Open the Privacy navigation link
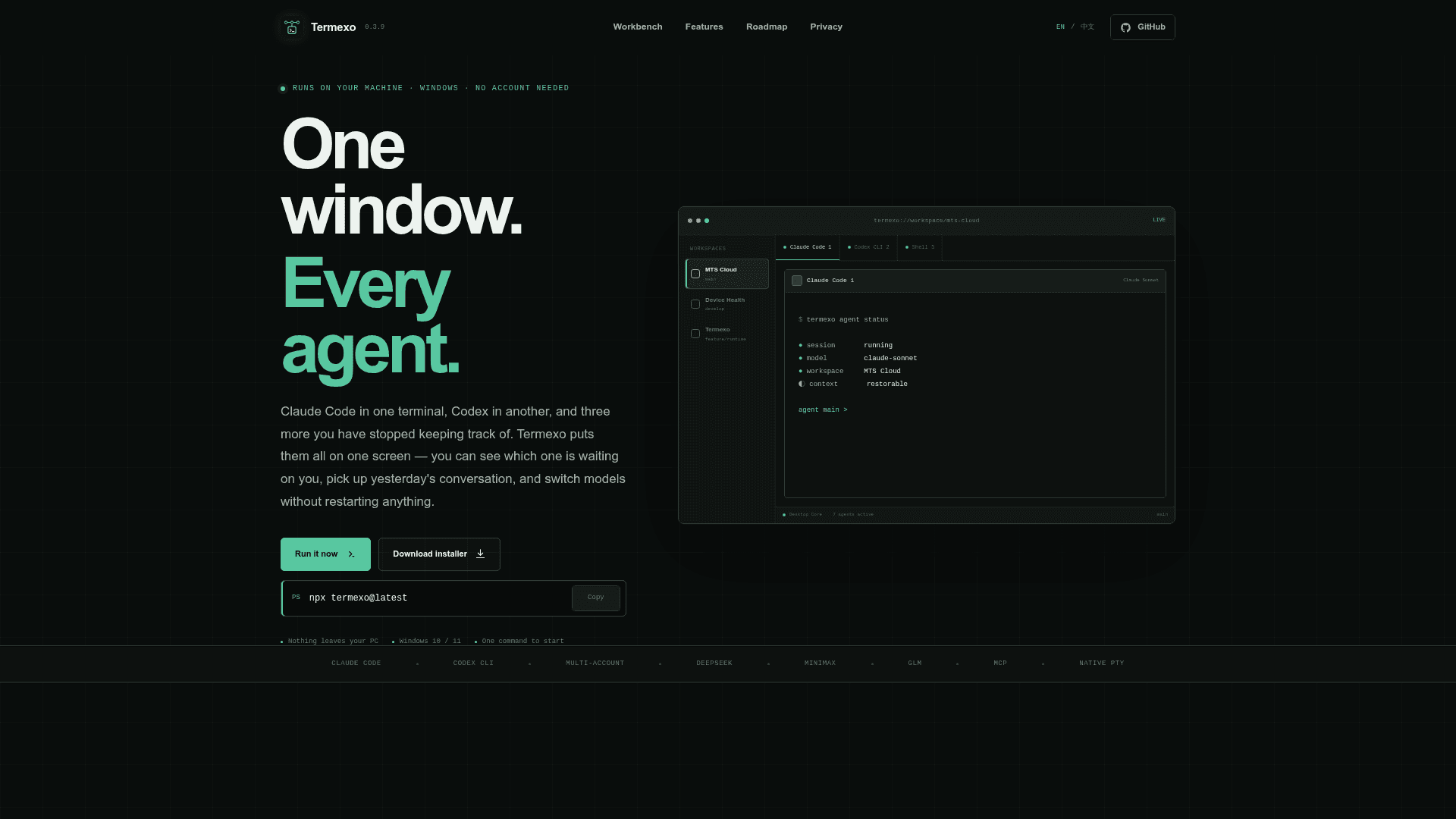The height and width of the screenshot is (819, 1456). 827,27
